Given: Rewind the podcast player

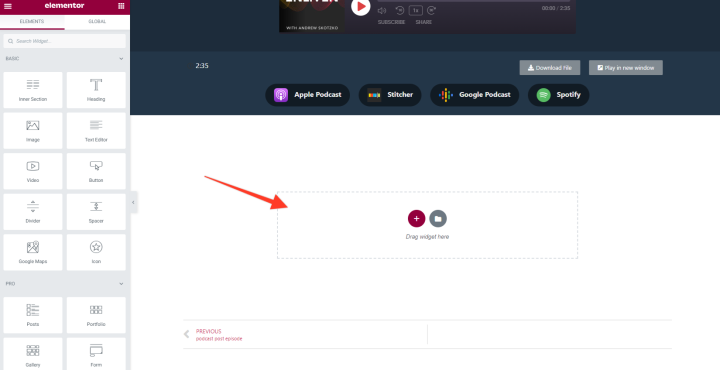Looking at the screenshot, I should coord(399,10).
